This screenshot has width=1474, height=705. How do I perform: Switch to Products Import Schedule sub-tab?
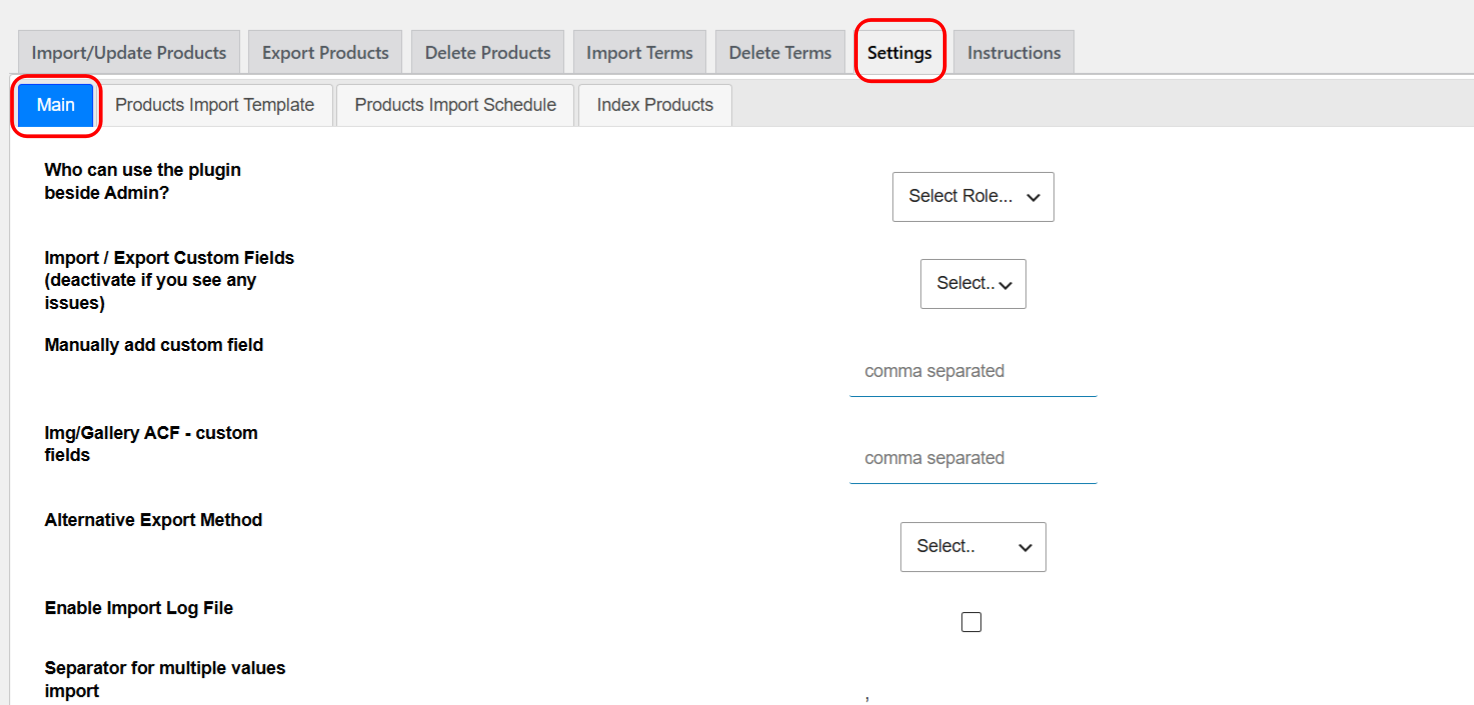coord(455,105)
